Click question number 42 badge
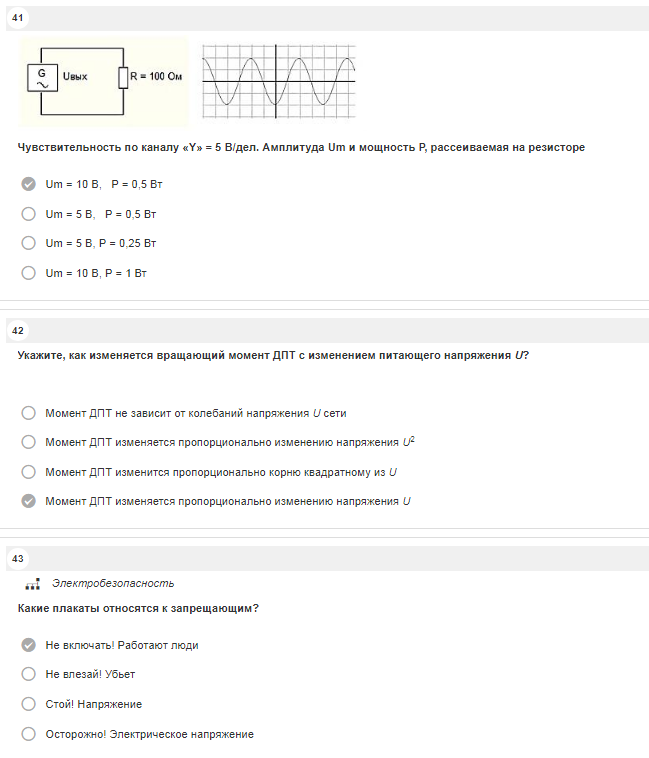 (x=18, y=331)
